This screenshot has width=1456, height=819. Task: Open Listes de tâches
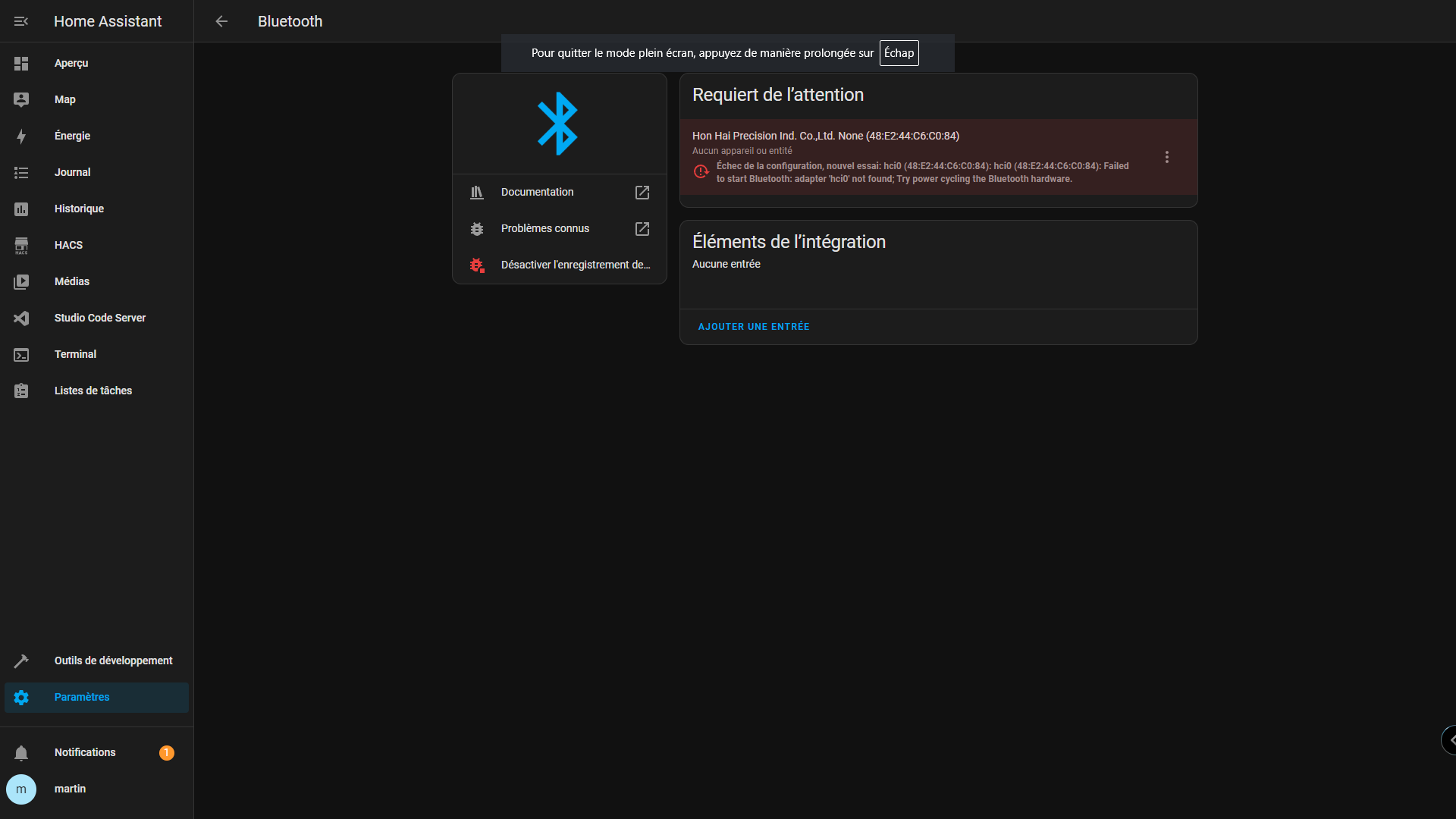(93, 391)
